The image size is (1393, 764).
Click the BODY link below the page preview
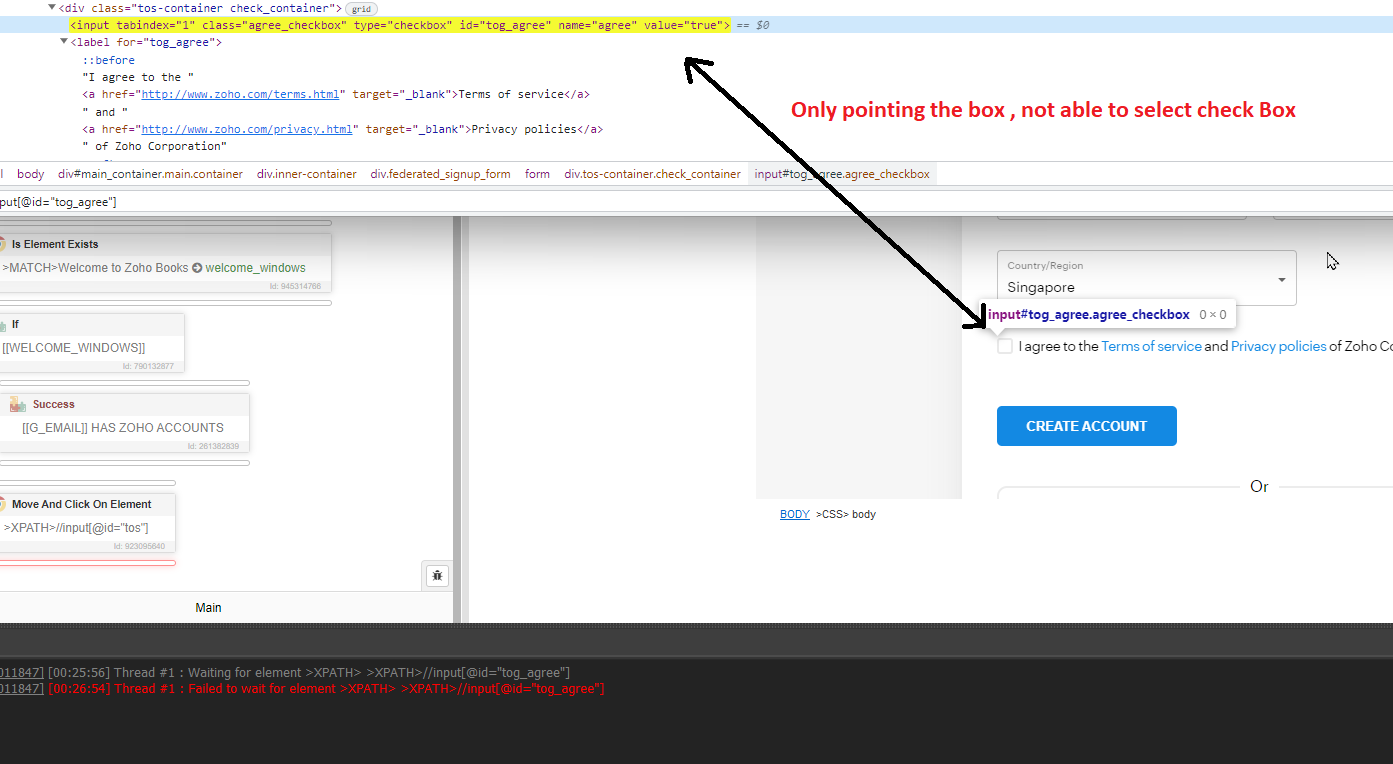(x=794, y=513)
